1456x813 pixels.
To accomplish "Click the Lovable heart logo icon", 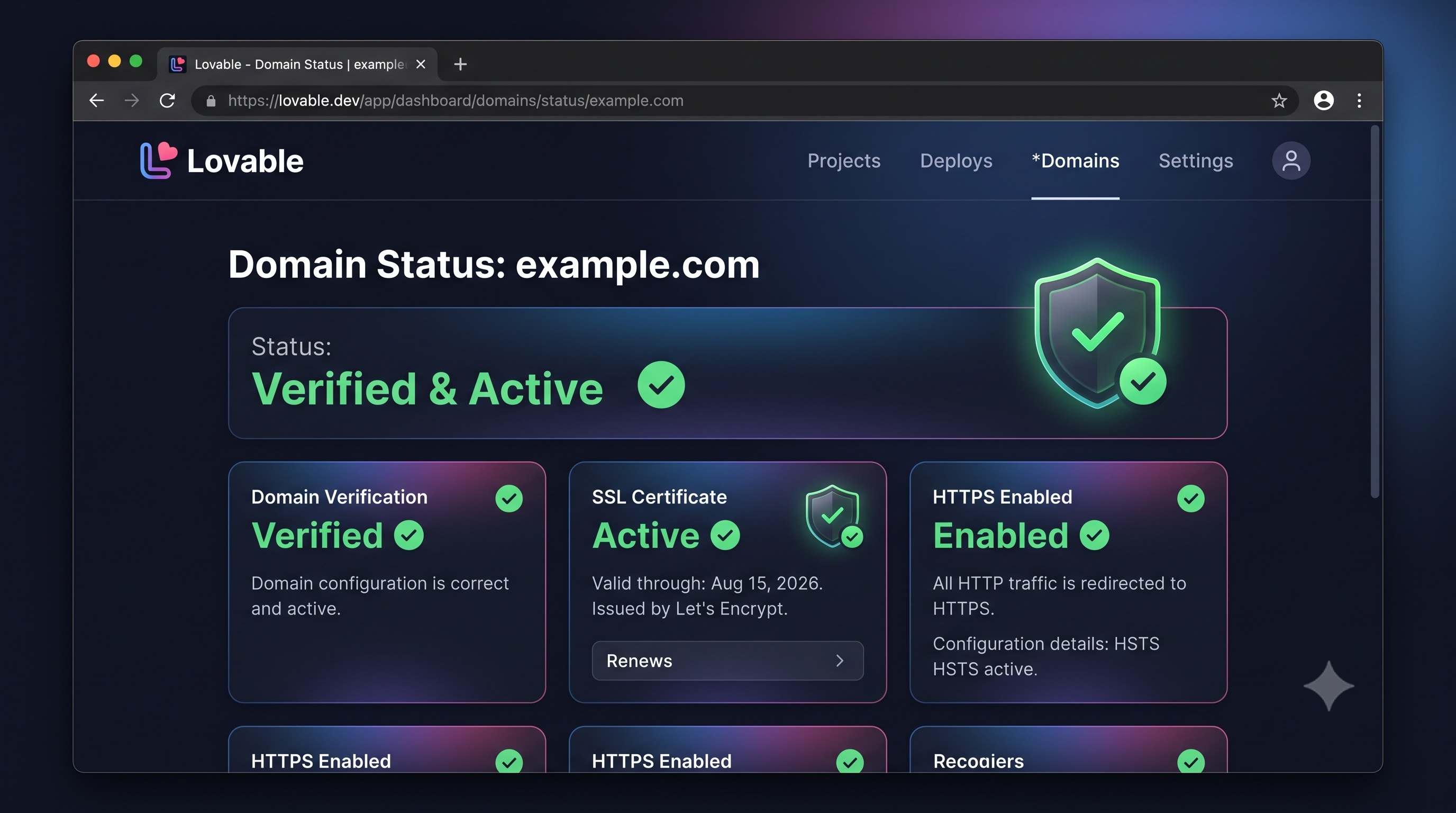I will click(158, 160).
